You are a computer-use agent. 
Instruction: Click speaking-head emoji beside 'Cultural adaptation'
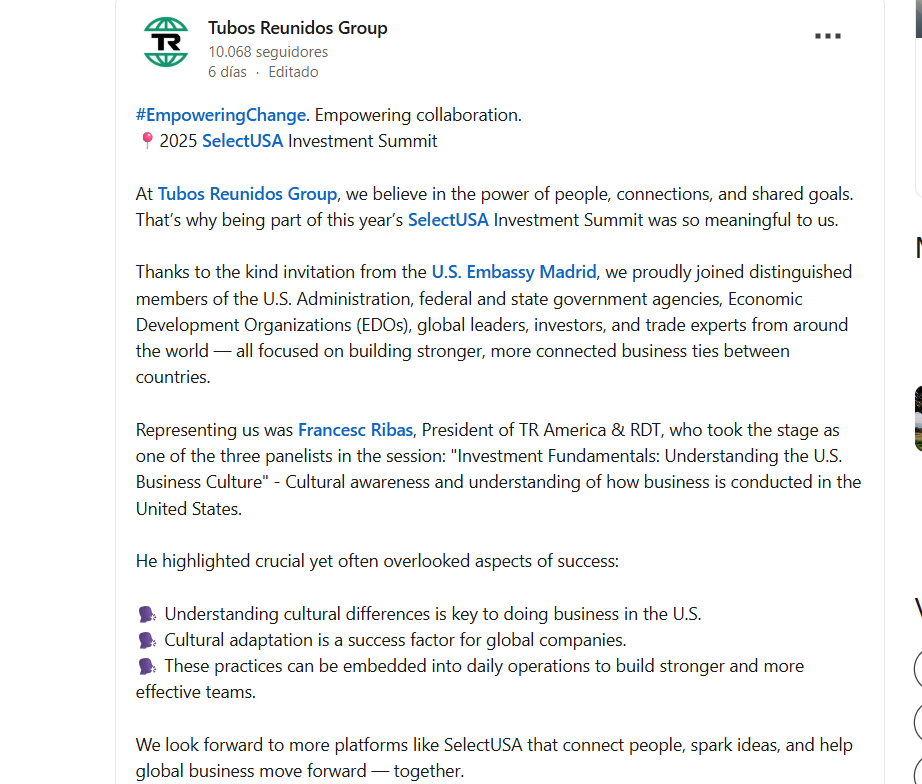[x=147, y=640]
